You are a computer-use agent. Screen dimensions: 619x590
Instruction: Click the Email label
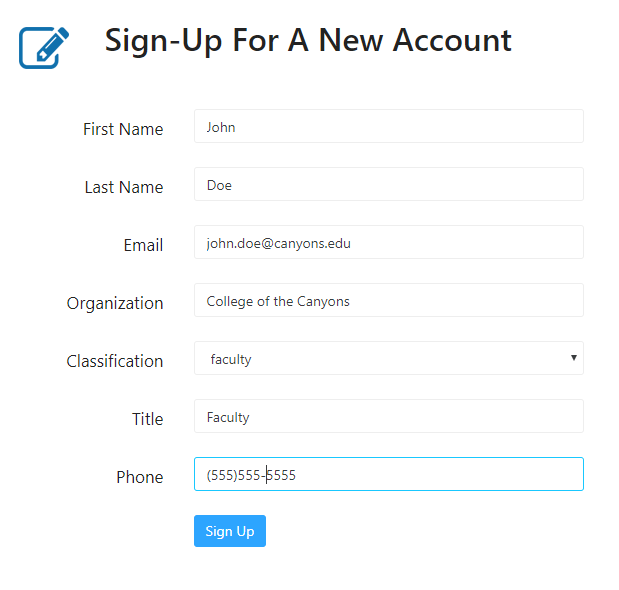tap(143, 245)
